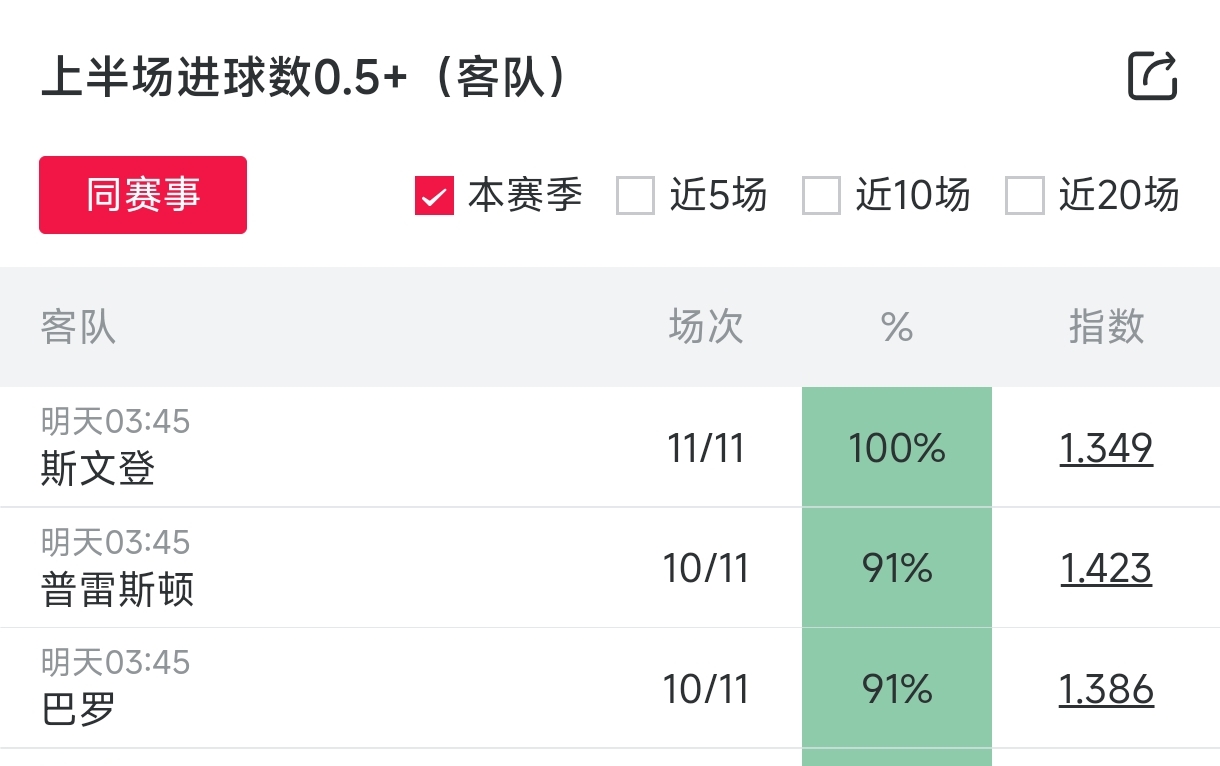The width and height of the screenshot is (1220, 766).
Task: Tap the share icon at top right
Action: pos(1152,76)
